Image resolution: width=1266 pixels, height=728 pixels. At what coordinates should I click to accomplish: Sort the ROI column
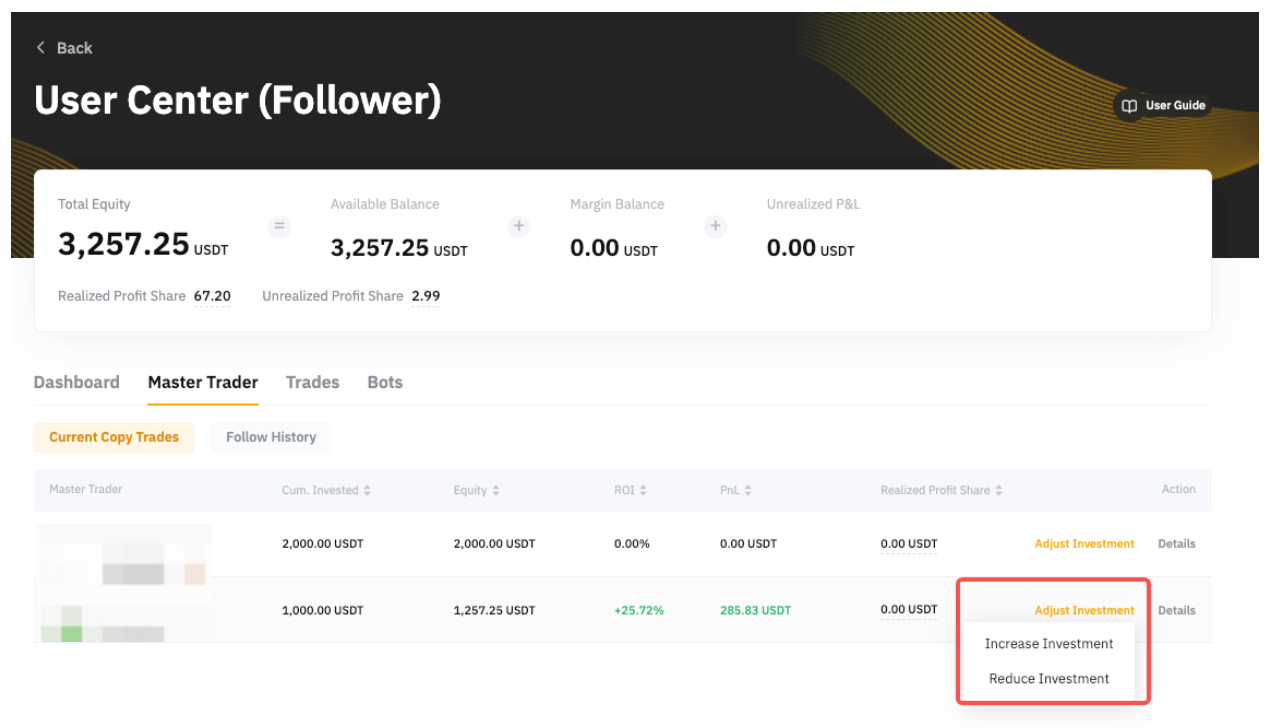643,491
